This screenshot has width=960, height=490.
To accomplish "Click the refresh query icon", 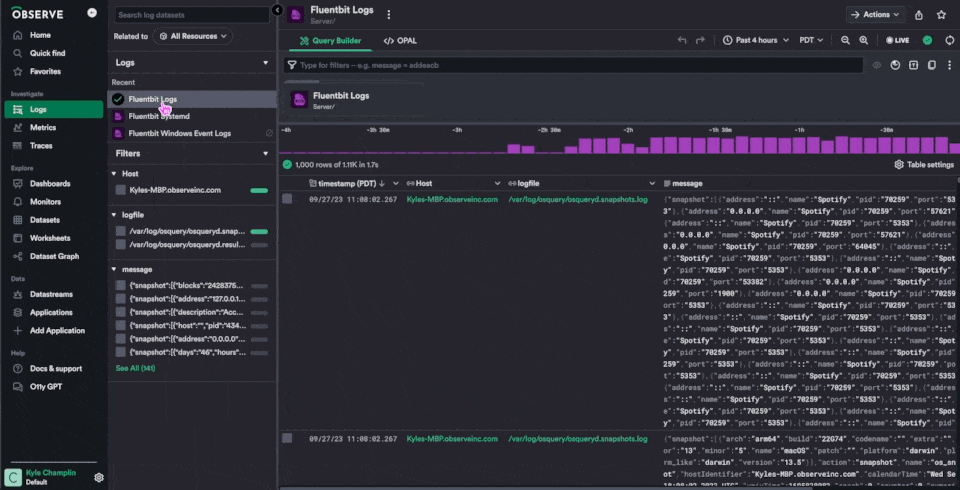I will click(950, 40).
